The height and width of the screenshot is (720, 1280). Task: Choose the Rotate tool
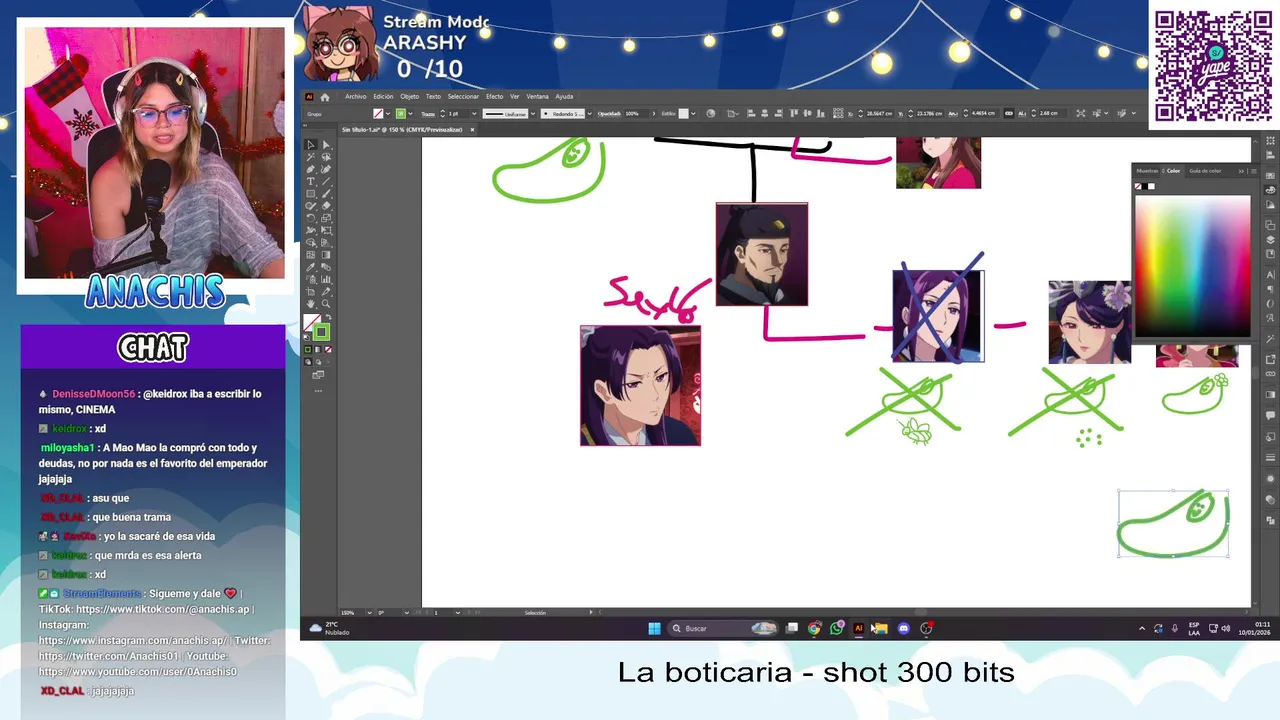tap(311, 220)
